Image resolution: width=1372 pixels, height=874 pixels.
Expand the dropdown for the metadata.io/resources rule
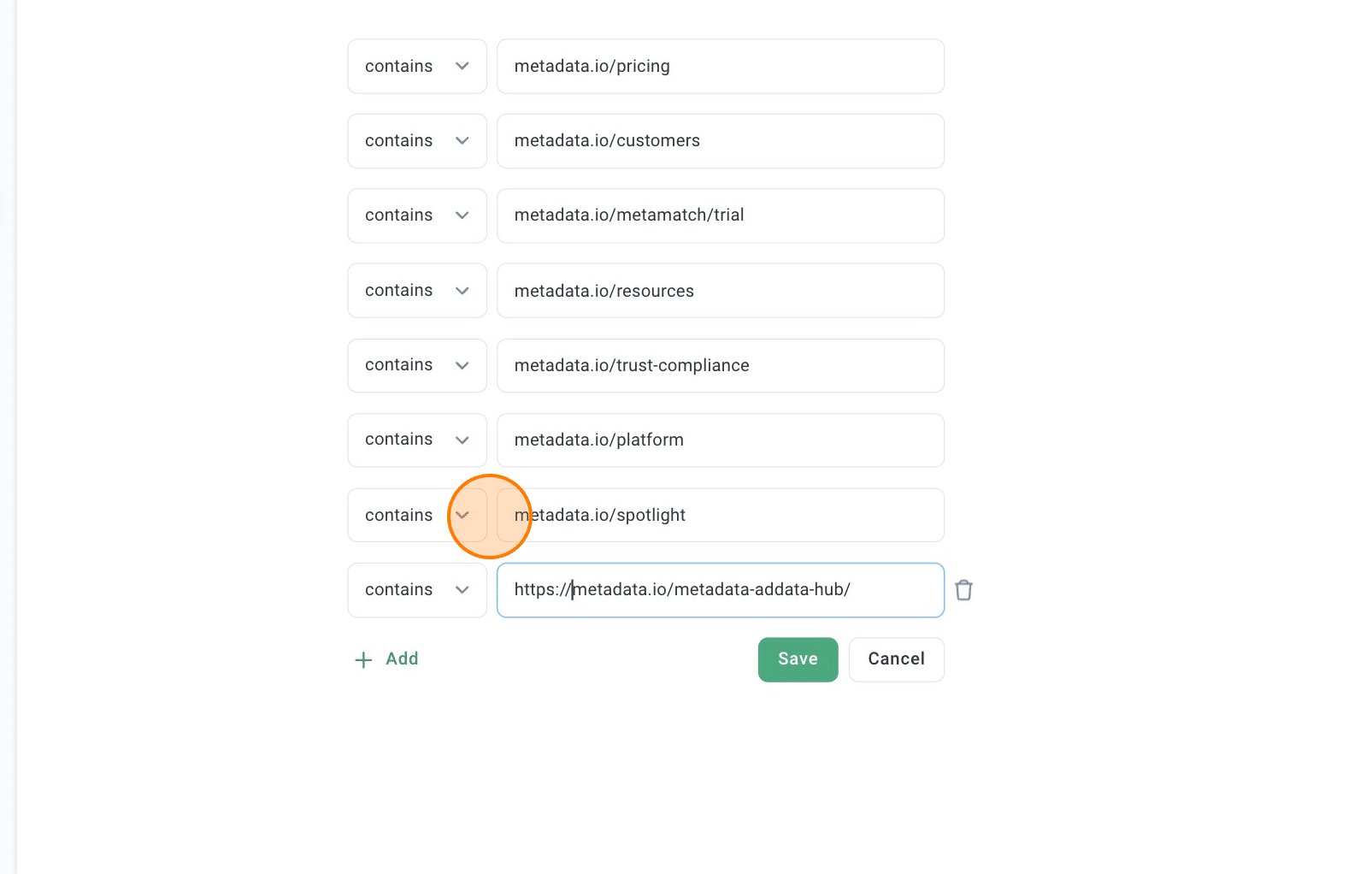417,291
